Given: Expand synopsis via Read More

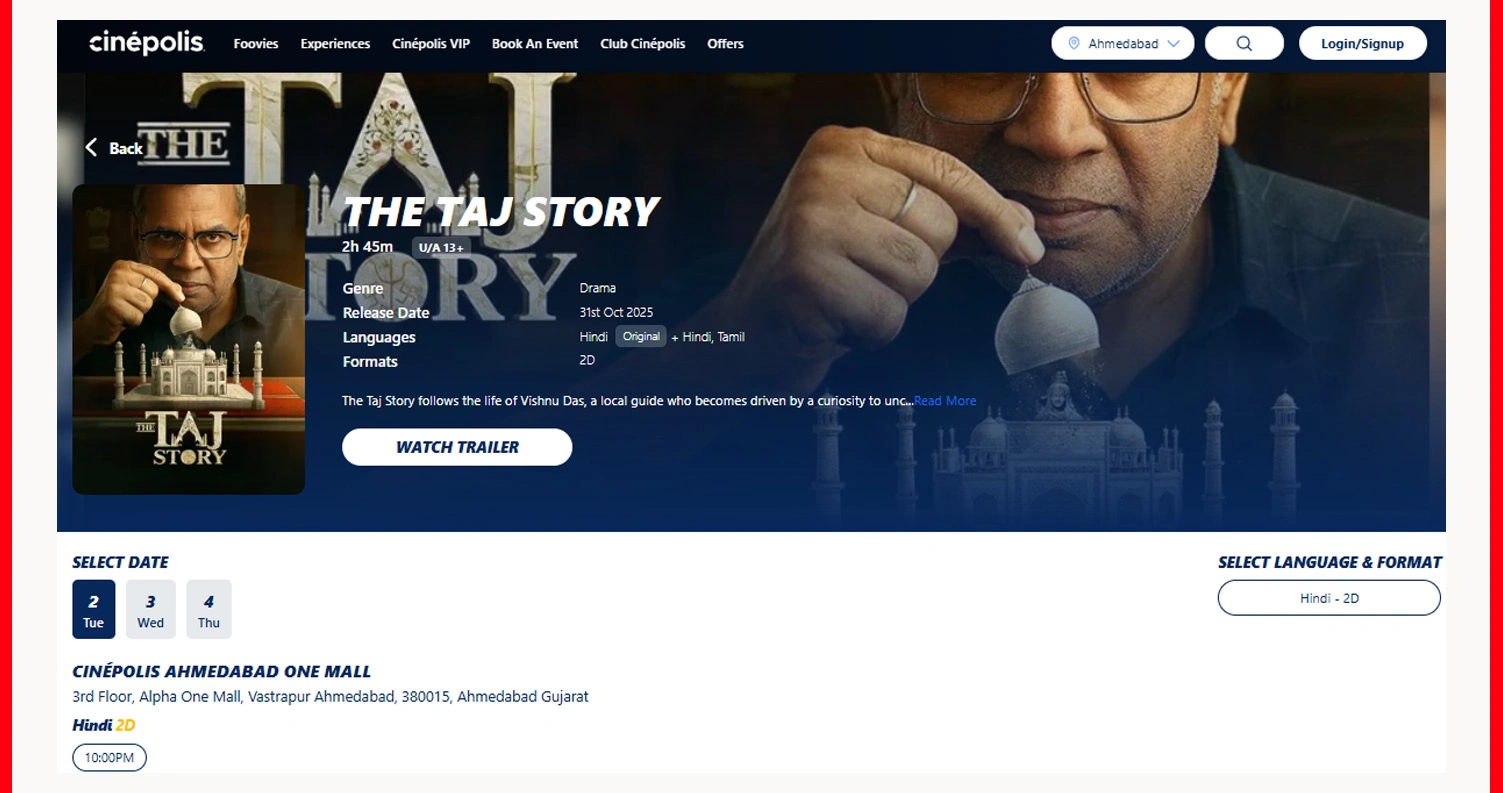Looking at the screenshot, I should pyautogui.click(x=945, y=401).
